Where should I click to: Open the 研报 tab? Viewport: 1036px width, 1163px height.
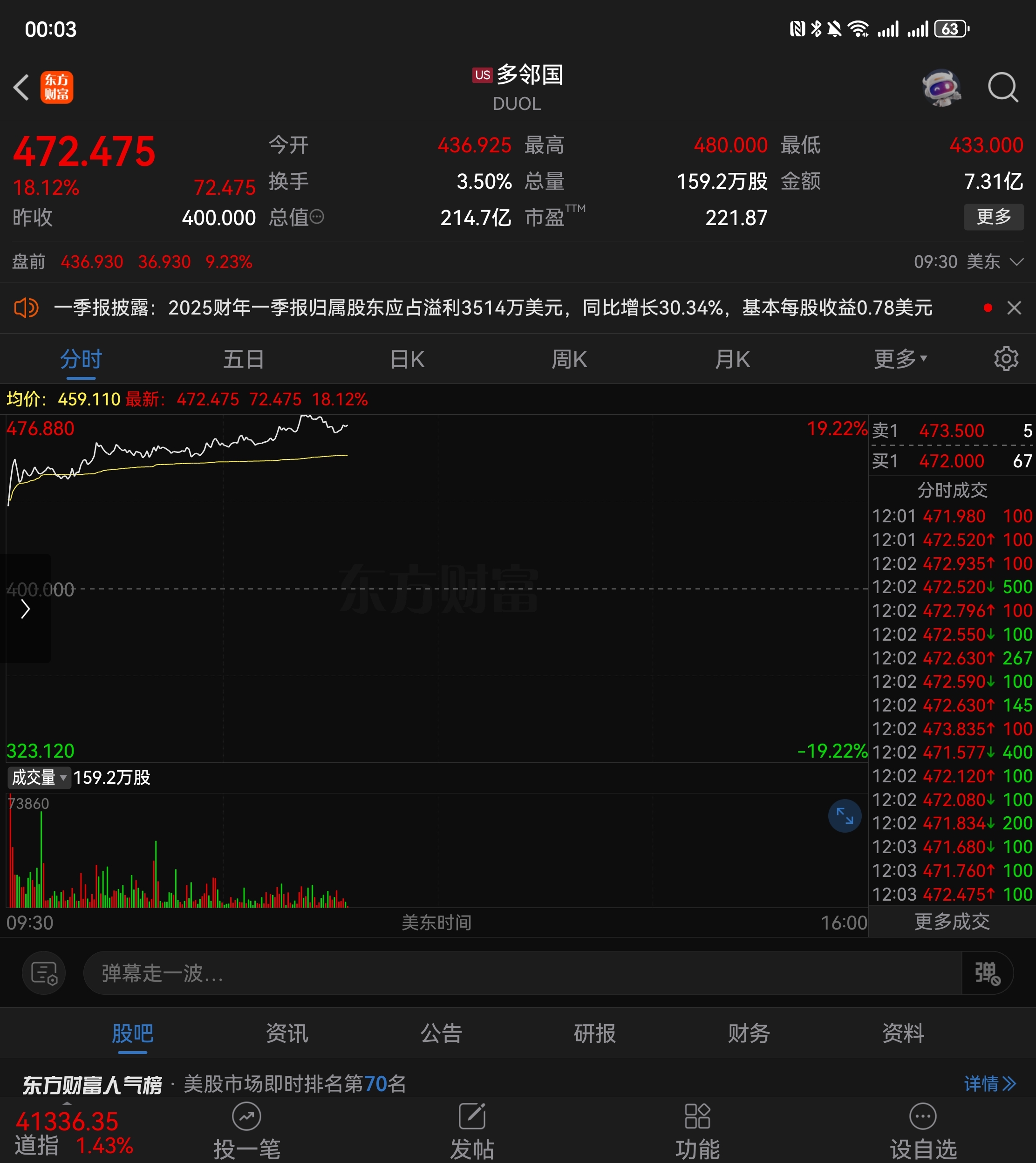(595, 1034)
